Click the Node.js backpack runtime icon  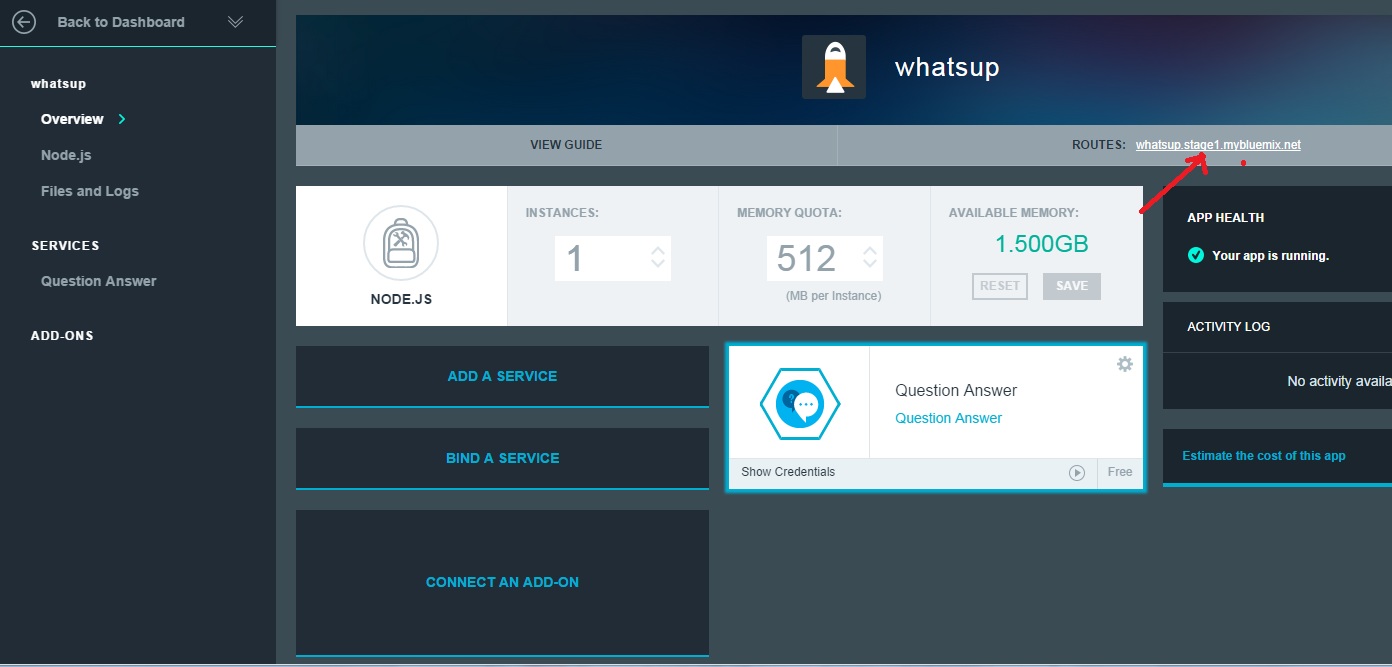click(401, 243)
